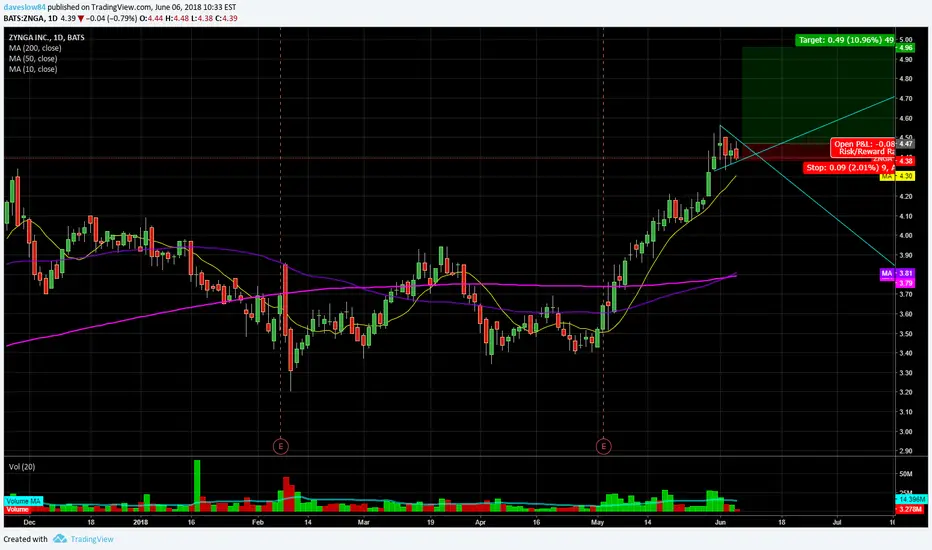
Task: Click the grey 4.47 price tag
Action: pos(906,144)
